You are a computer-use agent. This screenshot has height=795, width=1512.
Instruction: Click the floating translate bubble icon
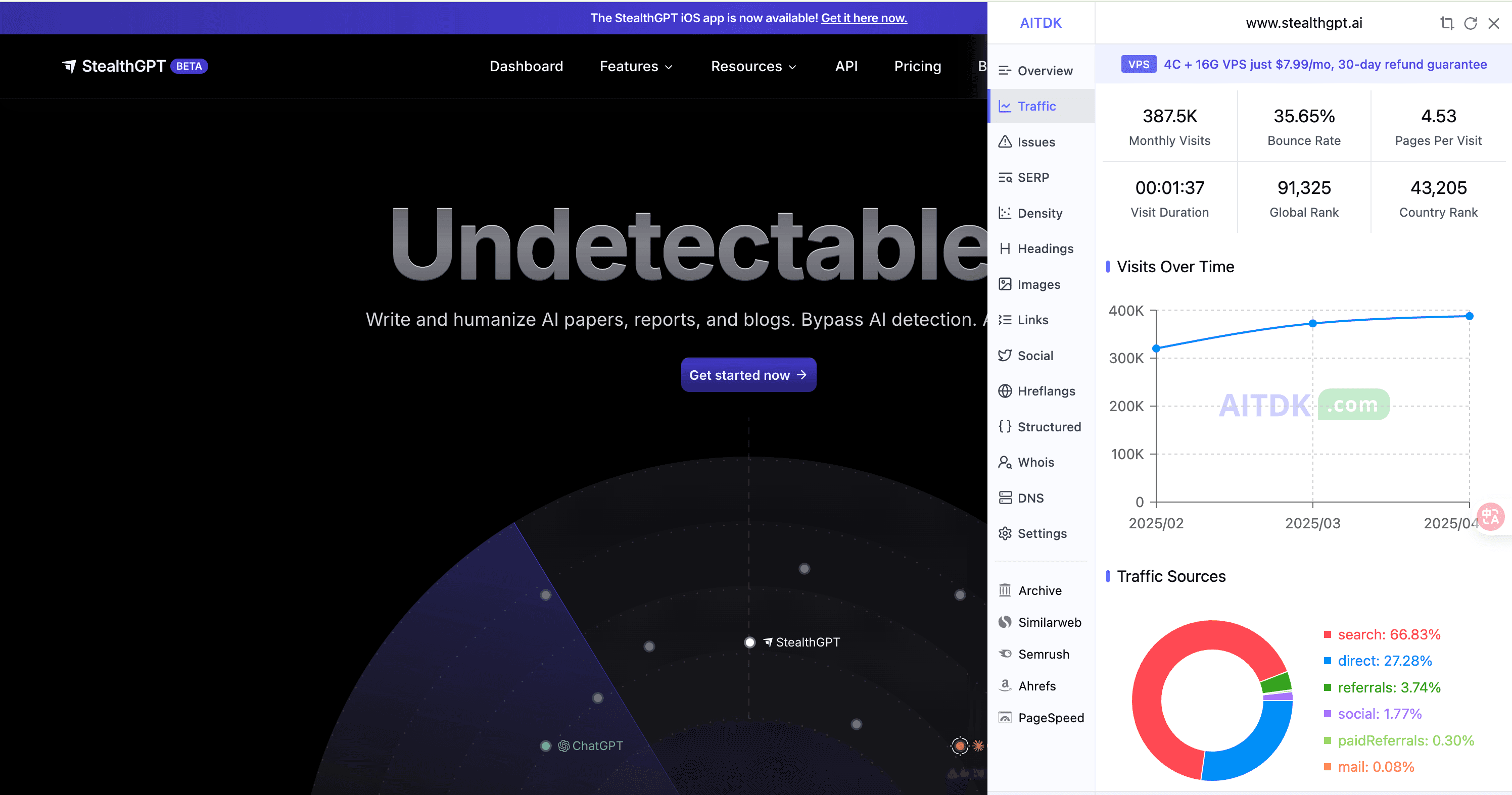(1491, 517)
